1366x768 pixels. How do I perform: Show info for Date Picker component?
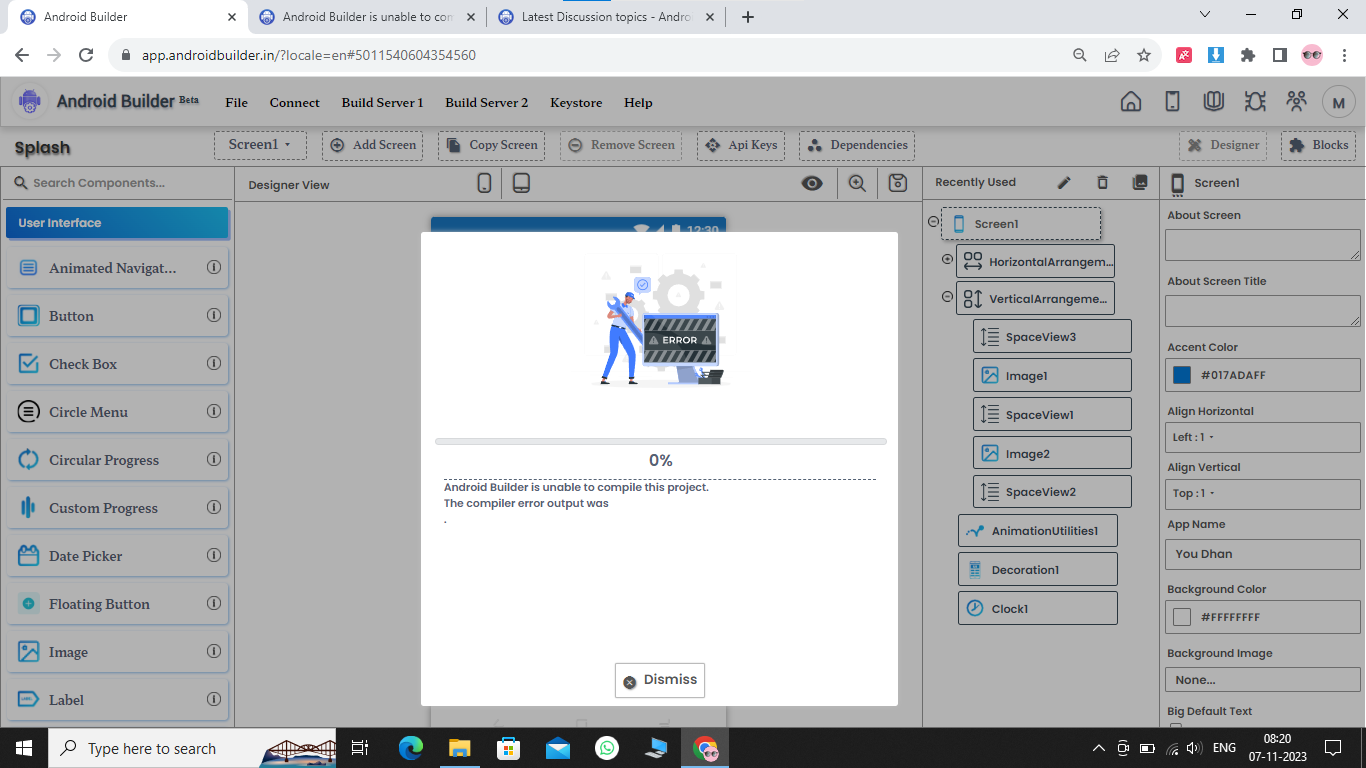[213, 555]
